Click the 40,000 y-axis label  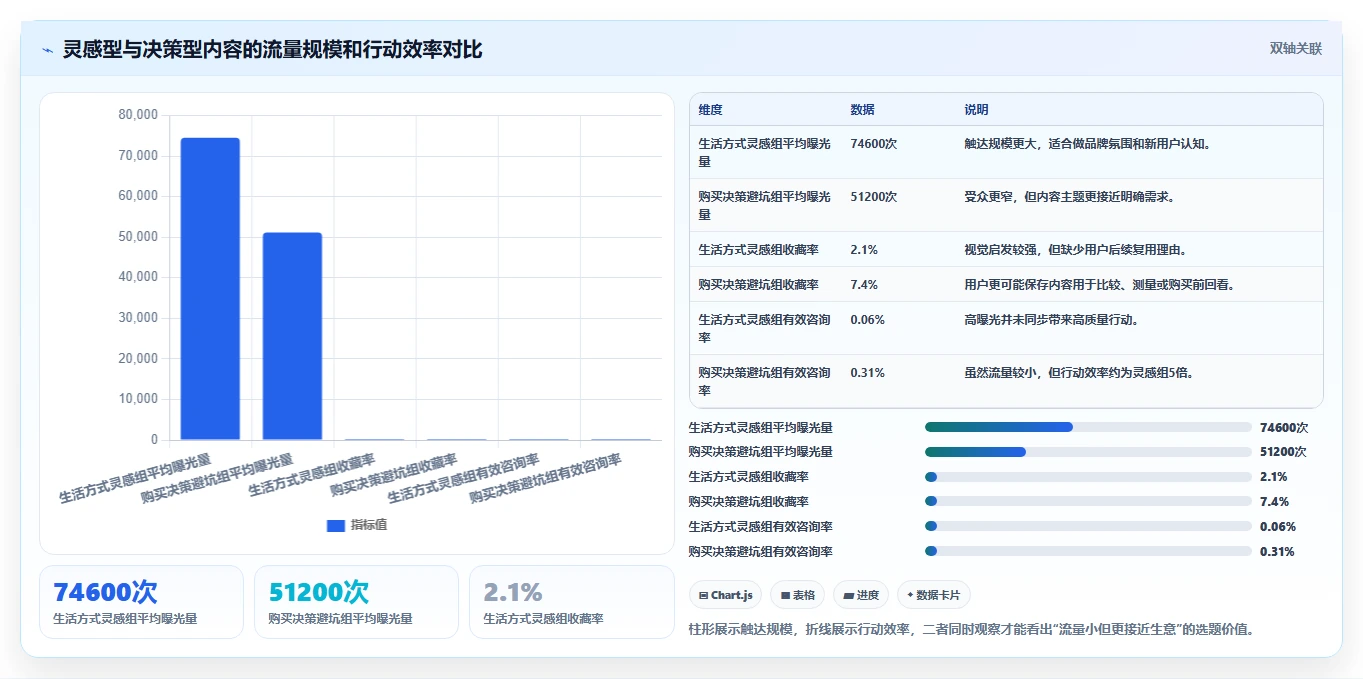(x=138, y=277)
